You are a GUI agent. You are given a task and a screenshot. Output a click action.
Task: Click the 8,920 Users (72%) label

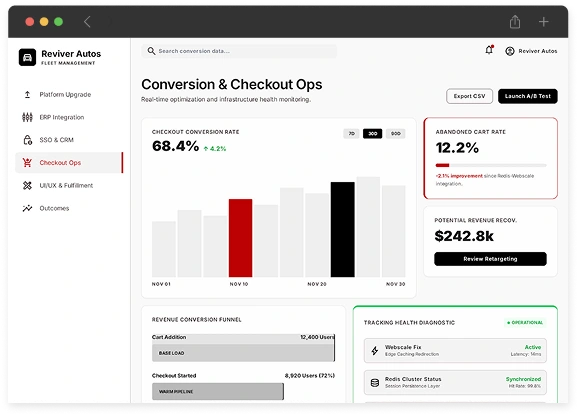pos(309,376)
